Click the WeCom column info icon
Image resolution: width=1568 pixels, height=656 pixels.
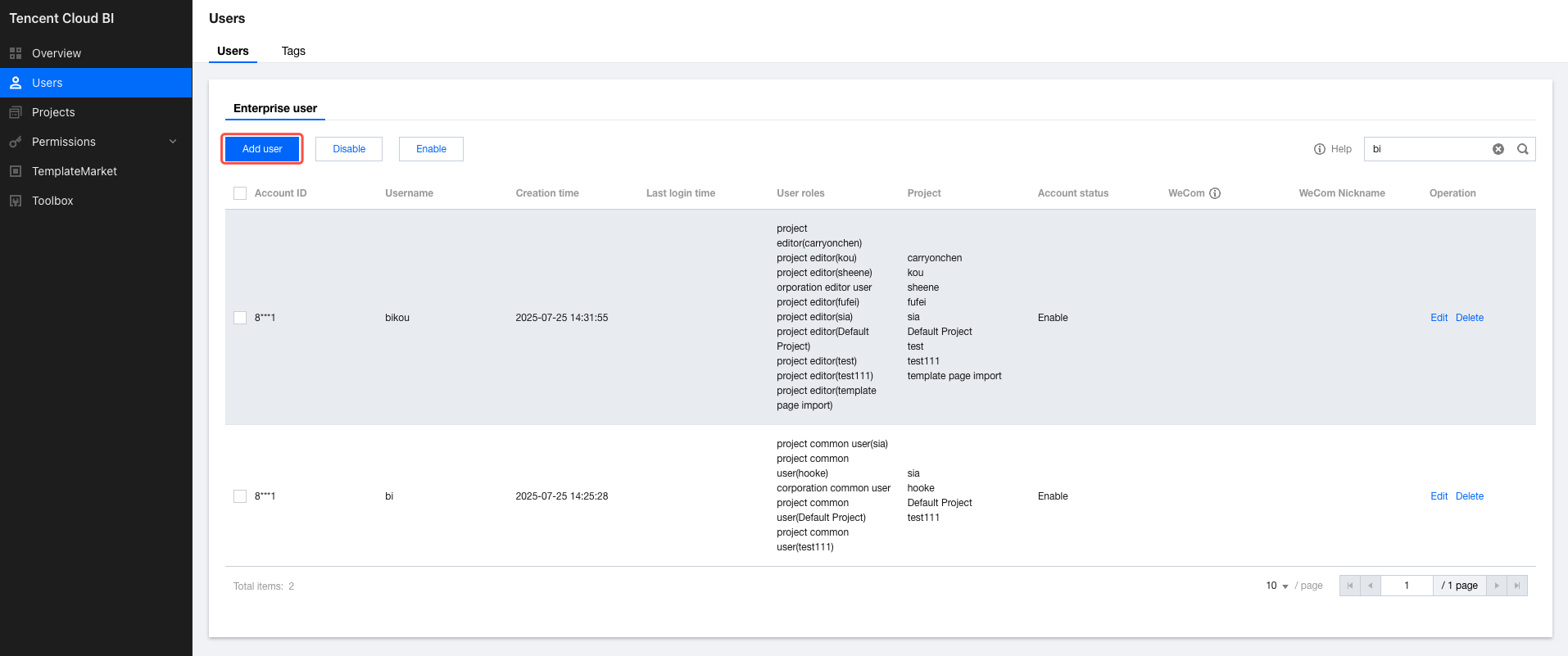[1215, 193]
